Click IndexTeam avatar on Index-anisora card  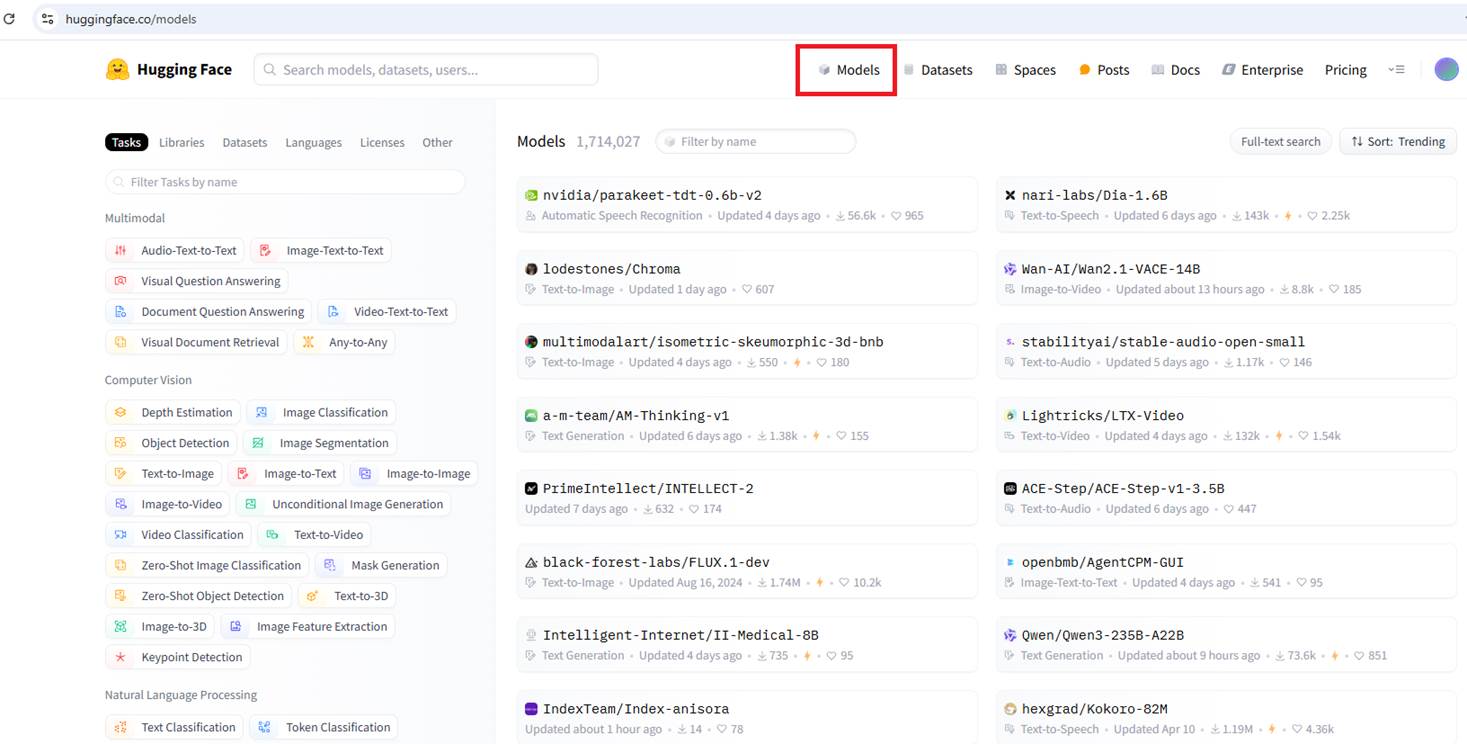[x=531, y=709]
